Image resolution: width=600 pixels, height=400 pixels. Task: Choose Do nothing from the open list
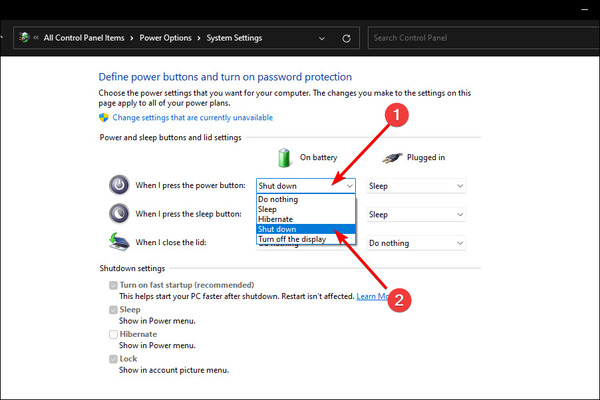pyautogui.click(x=306, y=199)
